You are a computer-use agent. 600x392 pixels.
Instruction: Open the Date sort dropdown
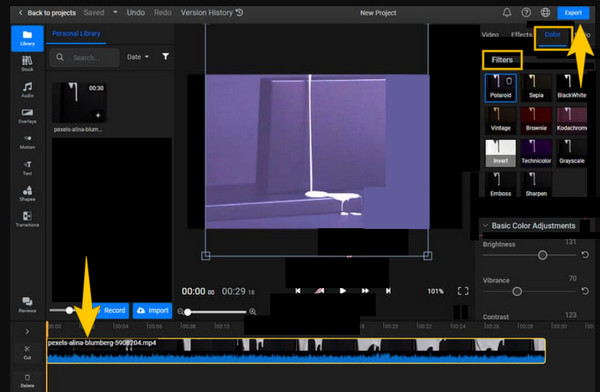click(138, 57)
